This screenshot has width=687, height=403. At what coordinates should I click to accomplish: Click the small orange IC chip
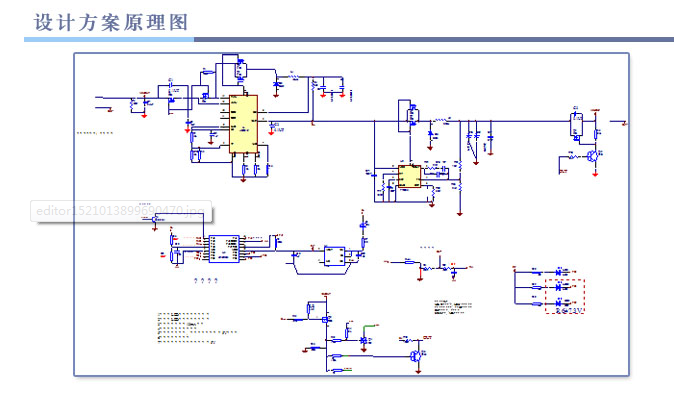point(408,177)
